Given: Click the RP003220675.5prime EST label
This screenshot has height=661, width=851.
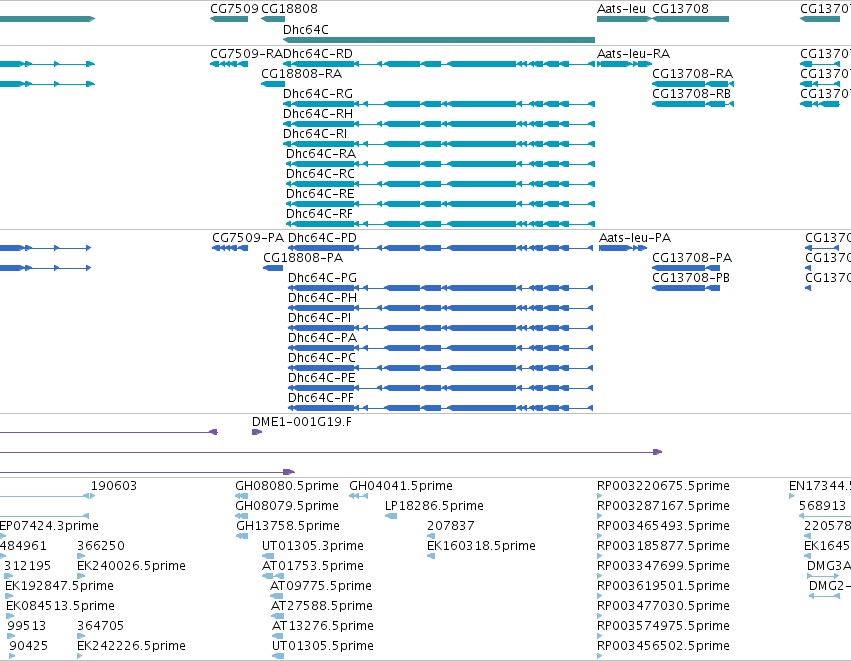Looking at the screenshot, I should (663, 486).
